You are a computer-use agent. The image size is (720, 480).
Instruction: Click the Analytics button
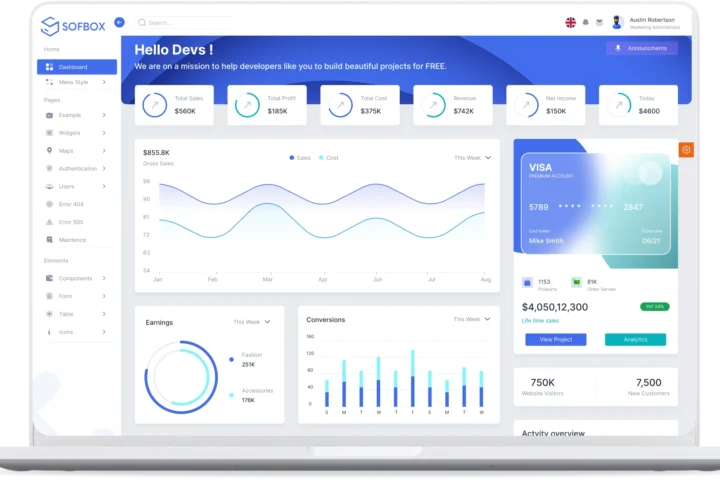pos(635,340)
